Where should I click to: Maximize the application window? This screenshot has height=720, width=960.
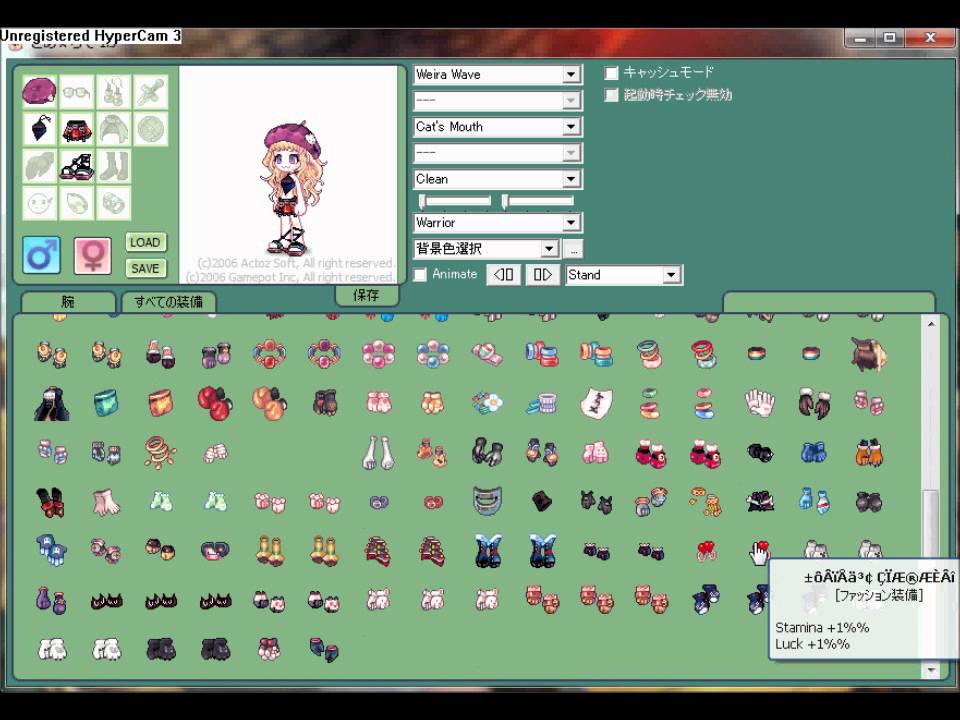point(890,38)
